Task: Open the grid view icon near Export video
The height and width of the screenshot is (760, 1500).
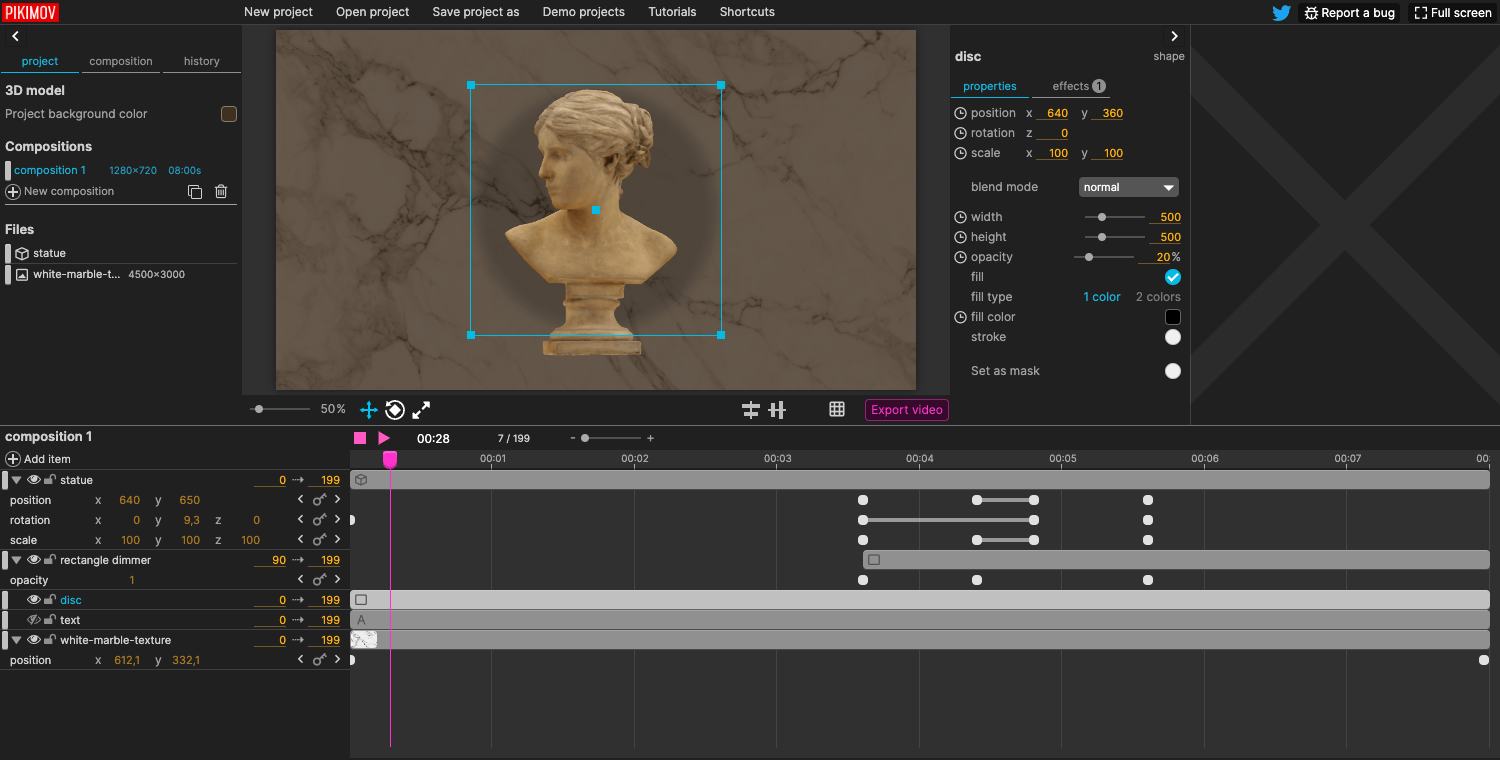Action: 837,409
